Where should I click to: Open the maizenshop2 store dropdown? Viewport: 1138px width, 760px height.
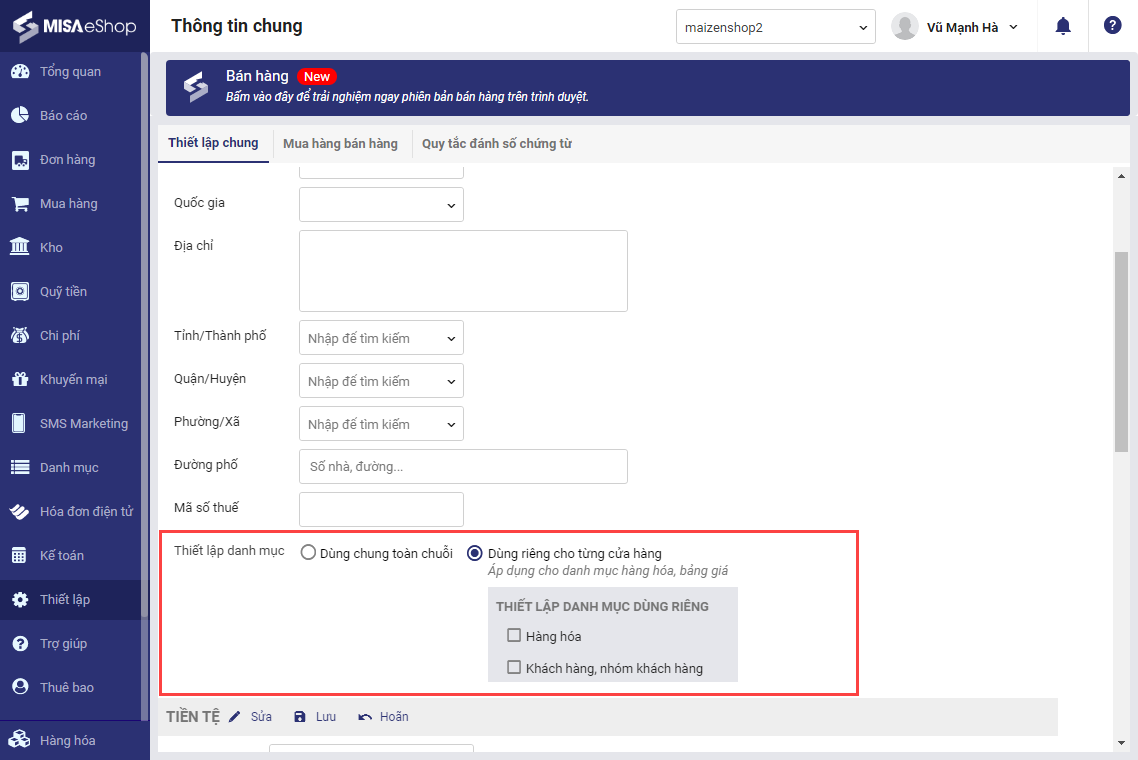[x=775, y=27]
